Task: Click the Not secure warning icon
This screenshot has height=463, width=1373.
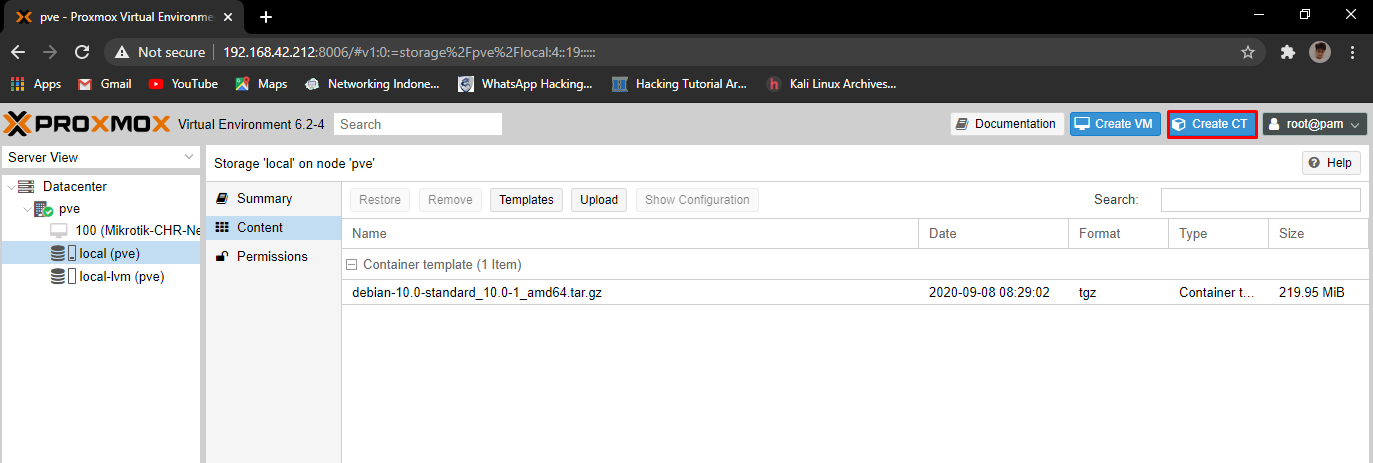Action: (122, 52)
